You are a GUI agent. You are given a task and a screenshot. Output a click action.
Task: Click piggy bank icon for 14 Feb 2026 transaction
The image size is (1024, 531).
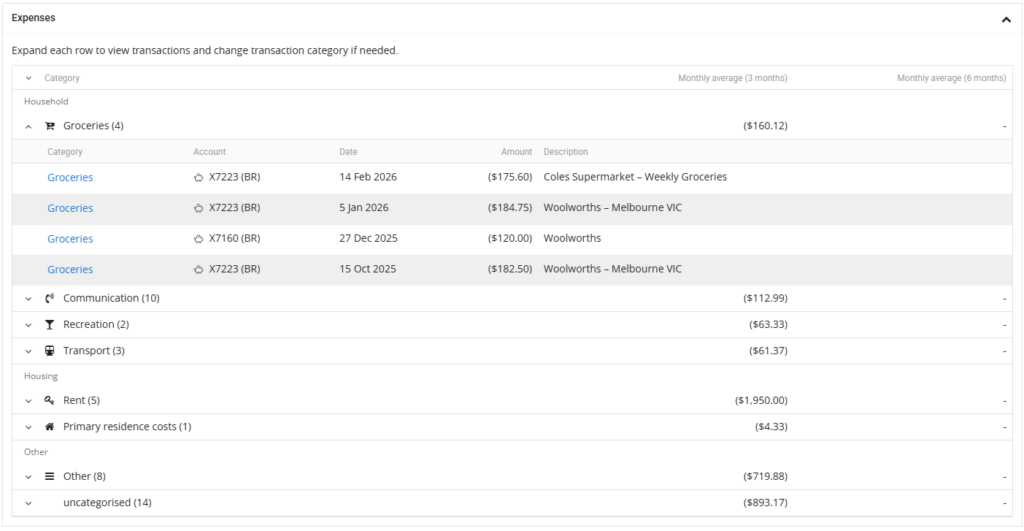click(x=198, y=178)
